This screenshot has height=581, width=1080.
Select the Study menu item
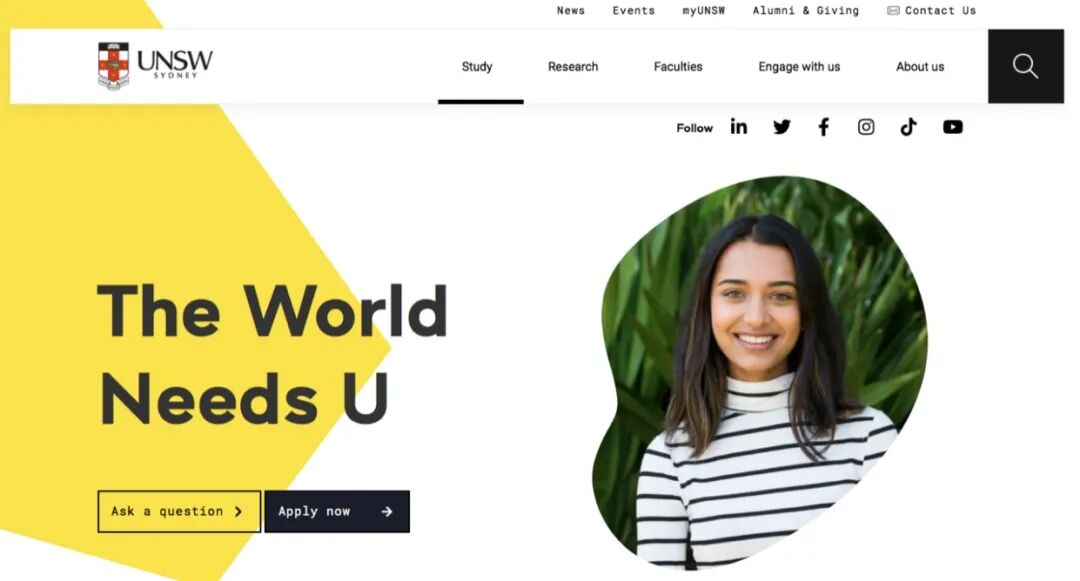click(477, 67)
